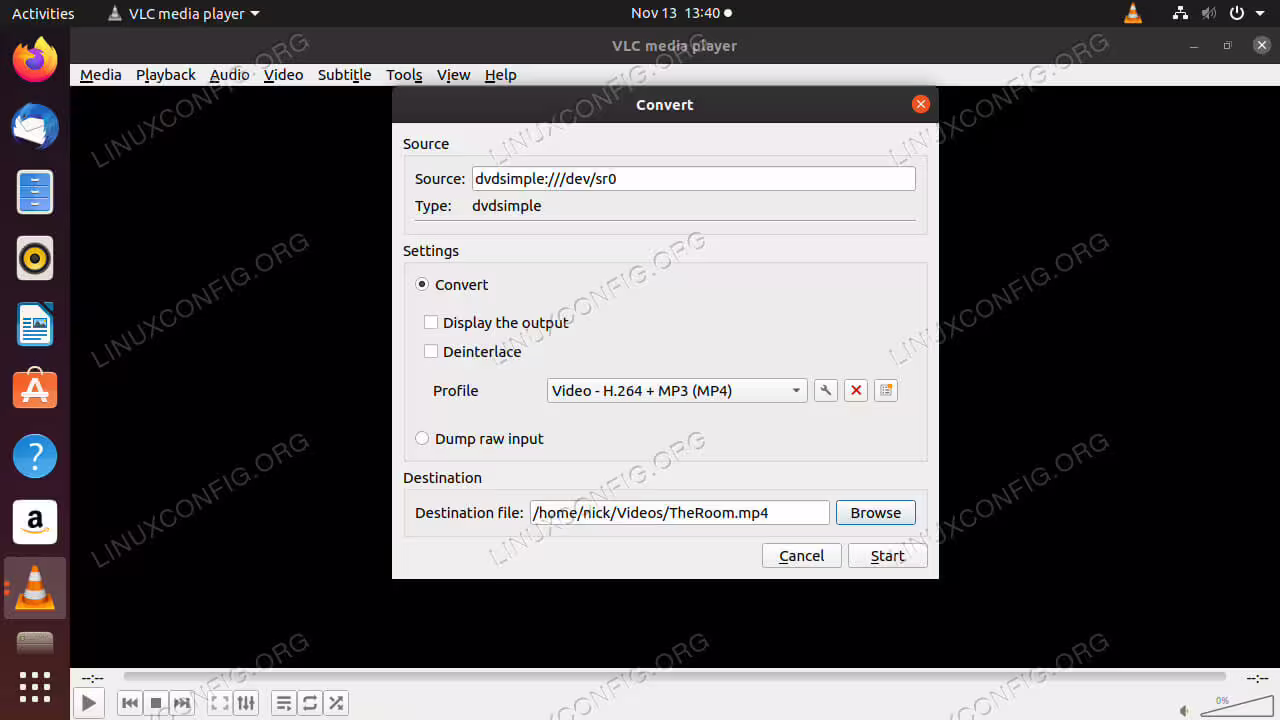Click the elapsed time label
Image resolution: width=1280 pixels, height=720 pixels.
tap(92, 678)
